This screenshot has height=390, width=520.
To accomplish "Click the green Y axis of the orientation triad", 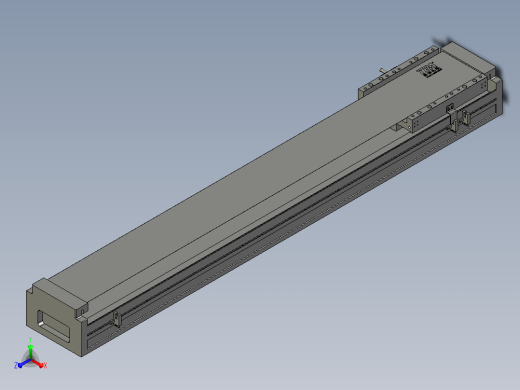I will click(30, 349).
